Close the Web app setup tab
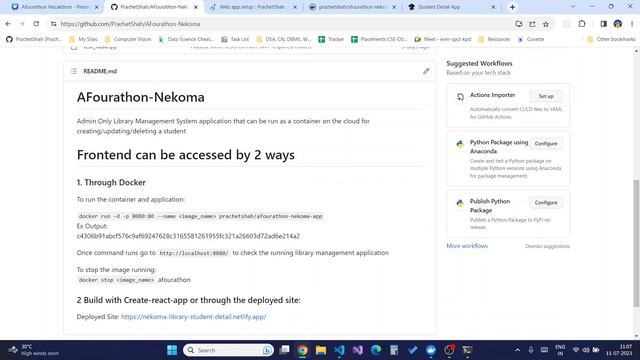Image resolution: width=640 pixels, height=360 pixels. click(x=295, y=7)
